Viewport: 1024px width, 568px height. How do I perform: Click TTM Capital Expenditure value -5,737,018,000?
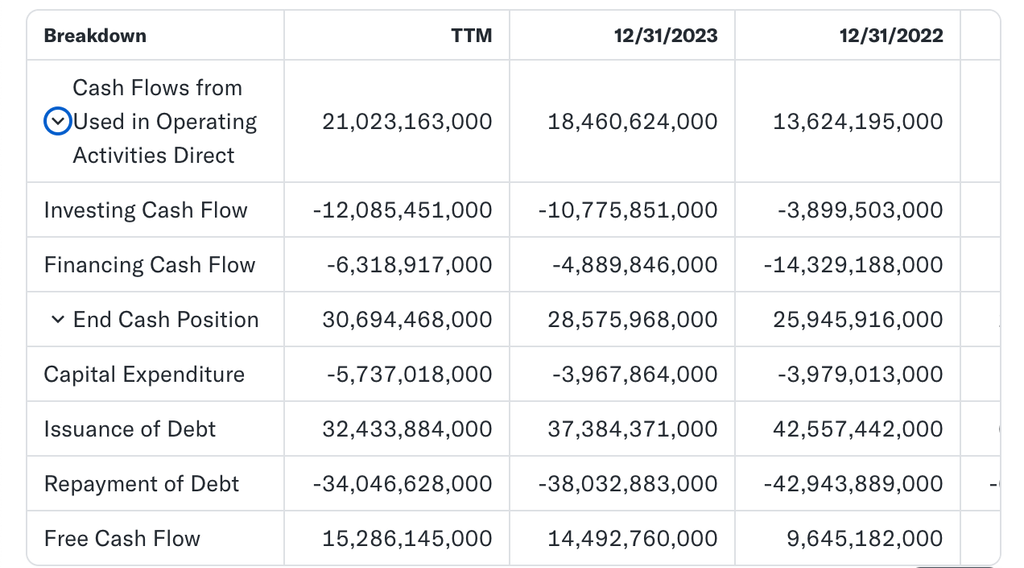[x=409, y=375]
